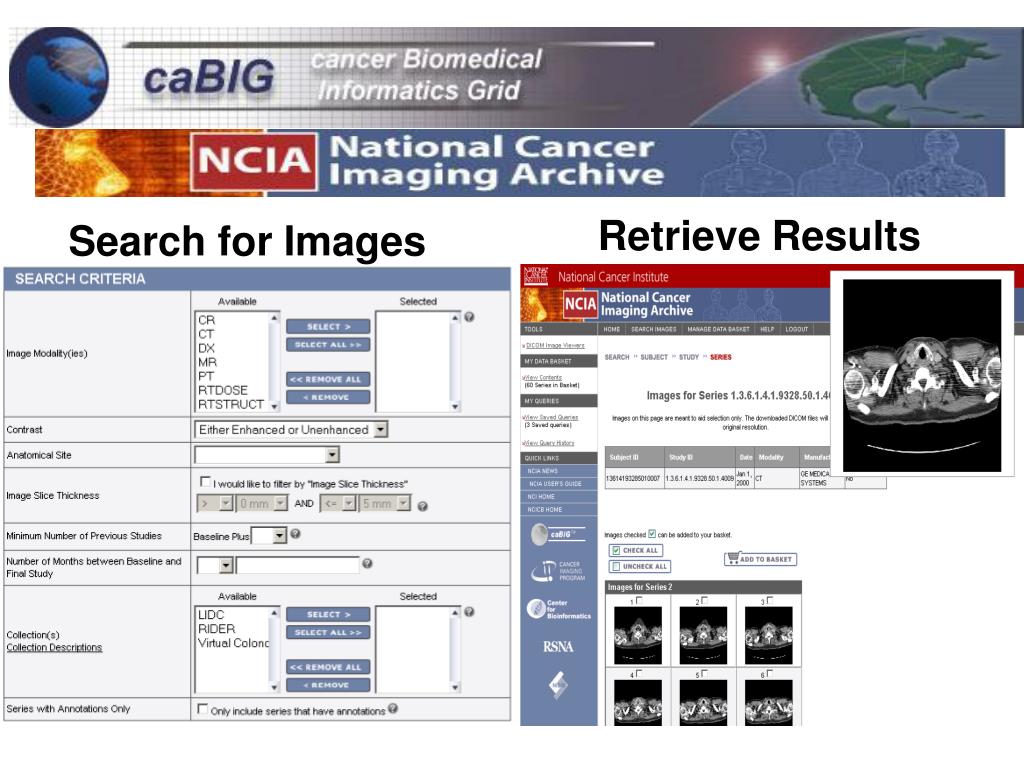
Task: Click help icon next to Image Modality selected list
Action: click(x=469, y=317)
